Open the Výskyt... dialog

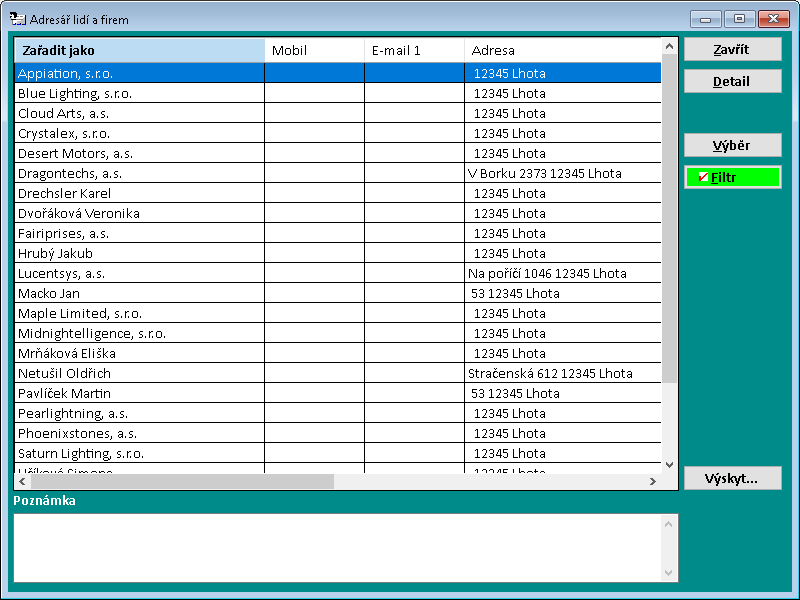(732, 478)
